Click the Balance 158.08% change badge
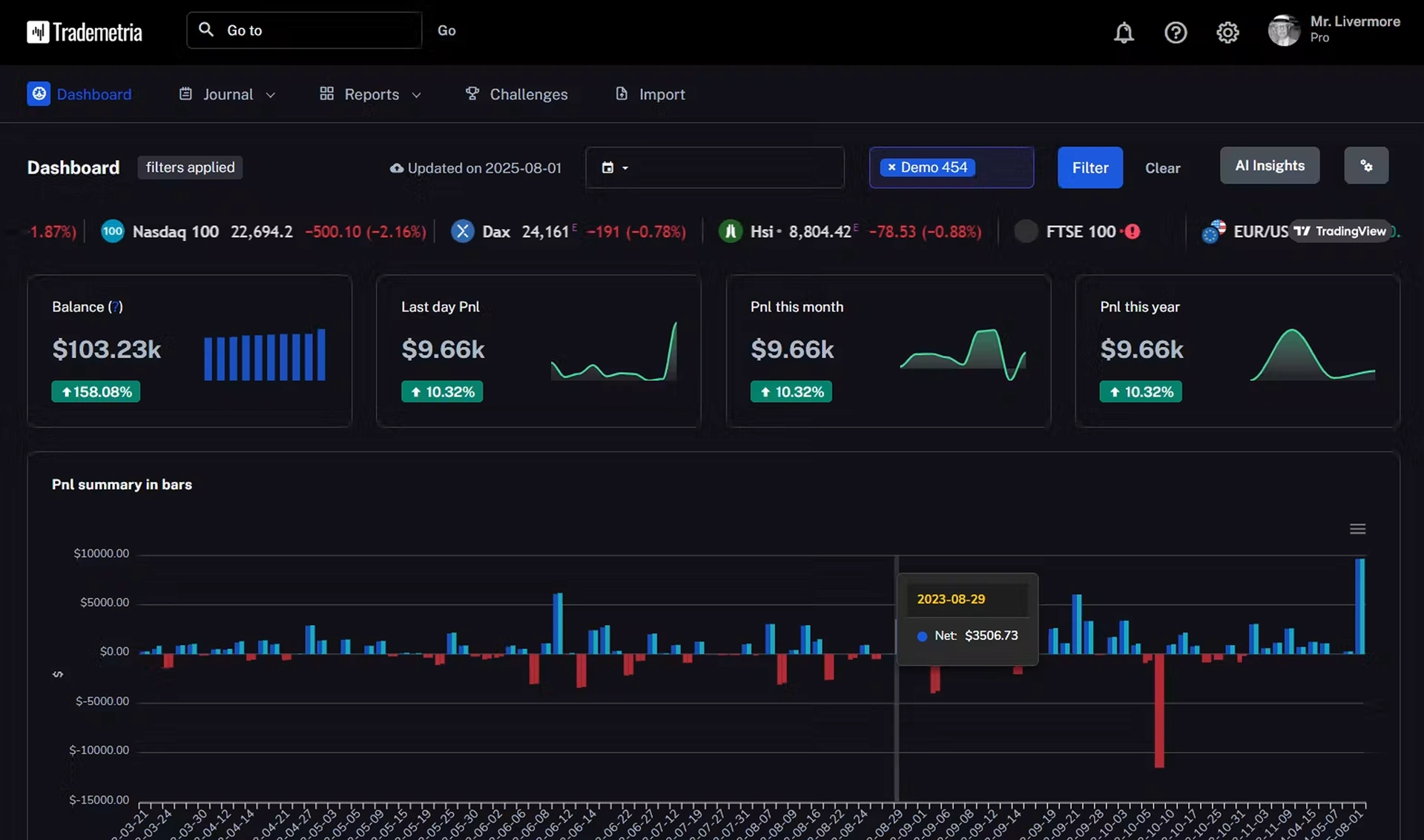 tap(96, 391)
